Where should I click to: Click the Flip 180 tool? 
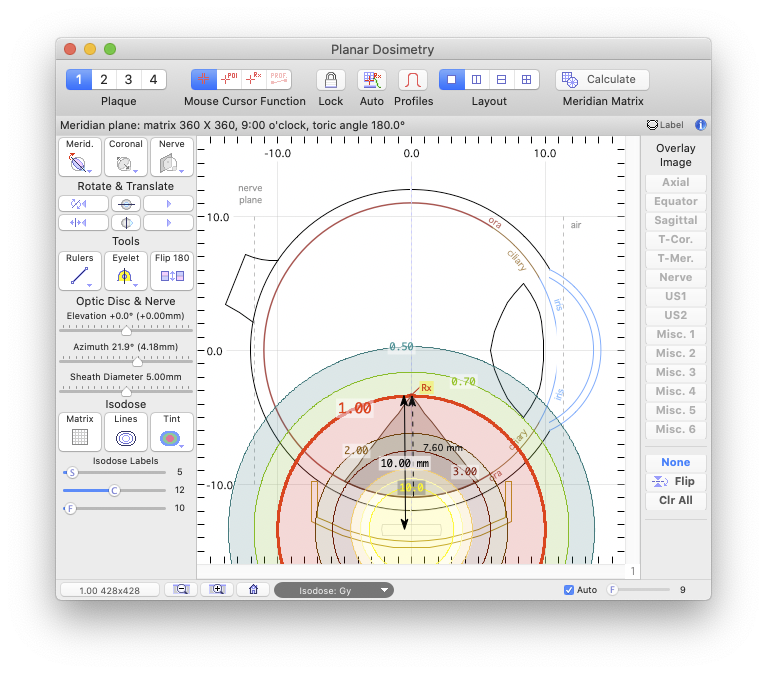tap(172, 270)
